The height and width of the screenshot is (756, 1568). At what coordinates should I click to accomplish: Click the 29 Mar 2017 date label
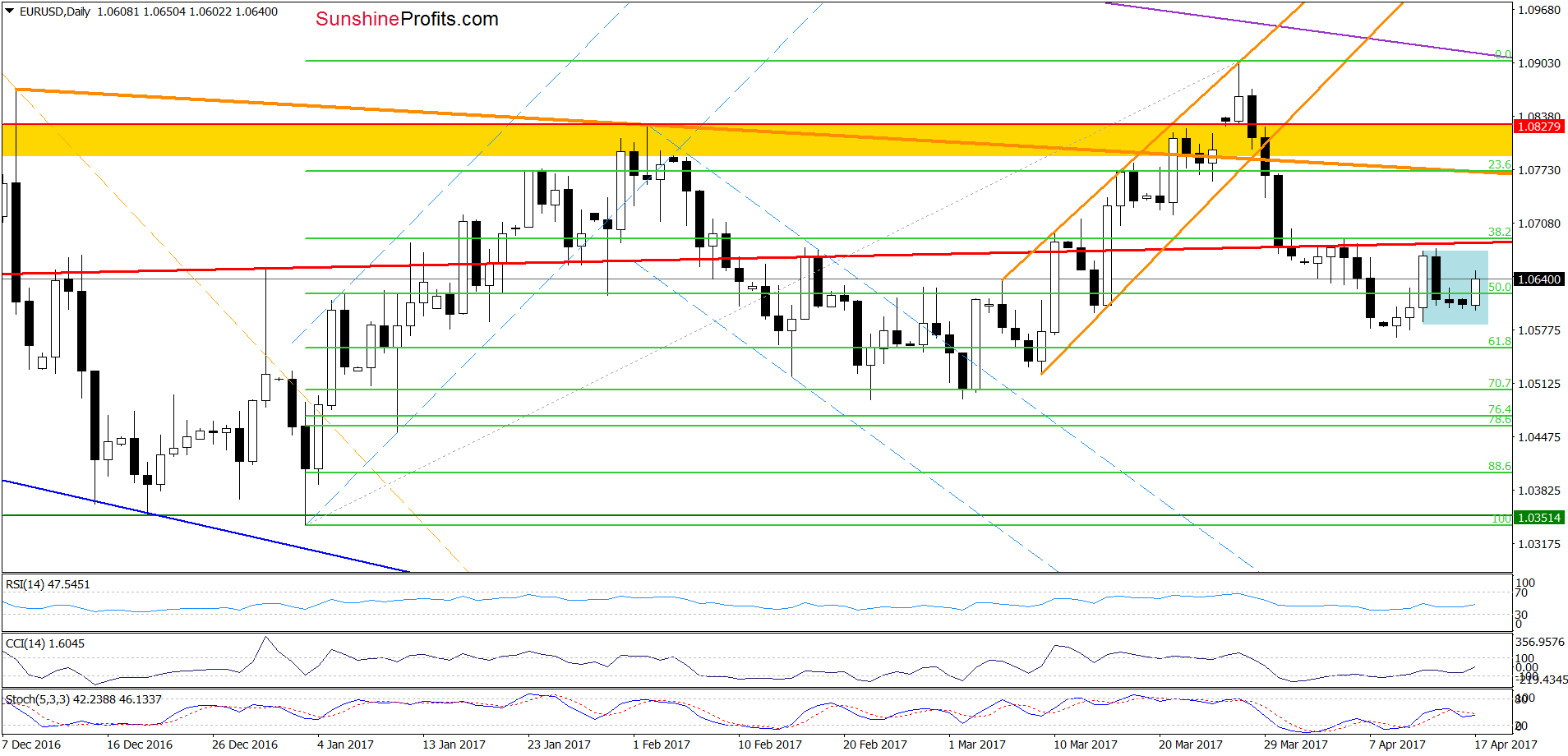point(1296,744)
